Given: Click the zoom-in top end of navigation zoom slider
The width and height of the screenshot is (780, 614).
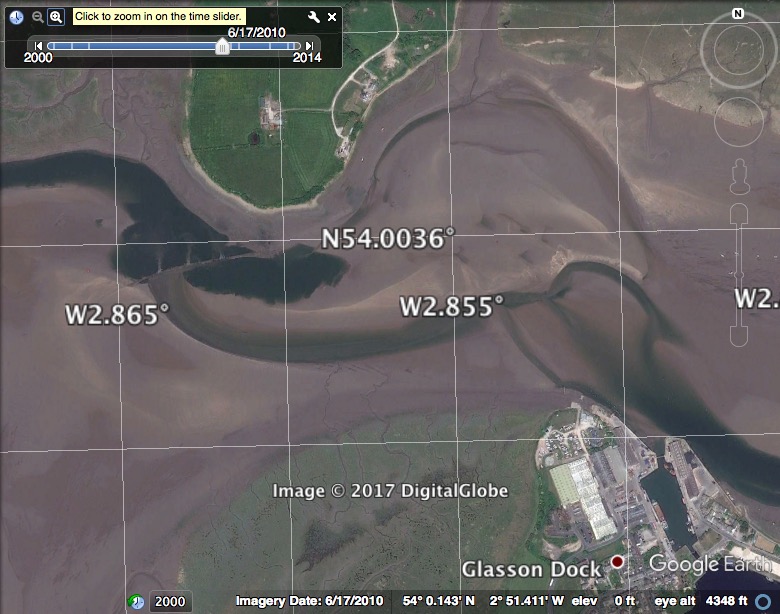Looking at the screenshot, I should [x=739, y=214].
